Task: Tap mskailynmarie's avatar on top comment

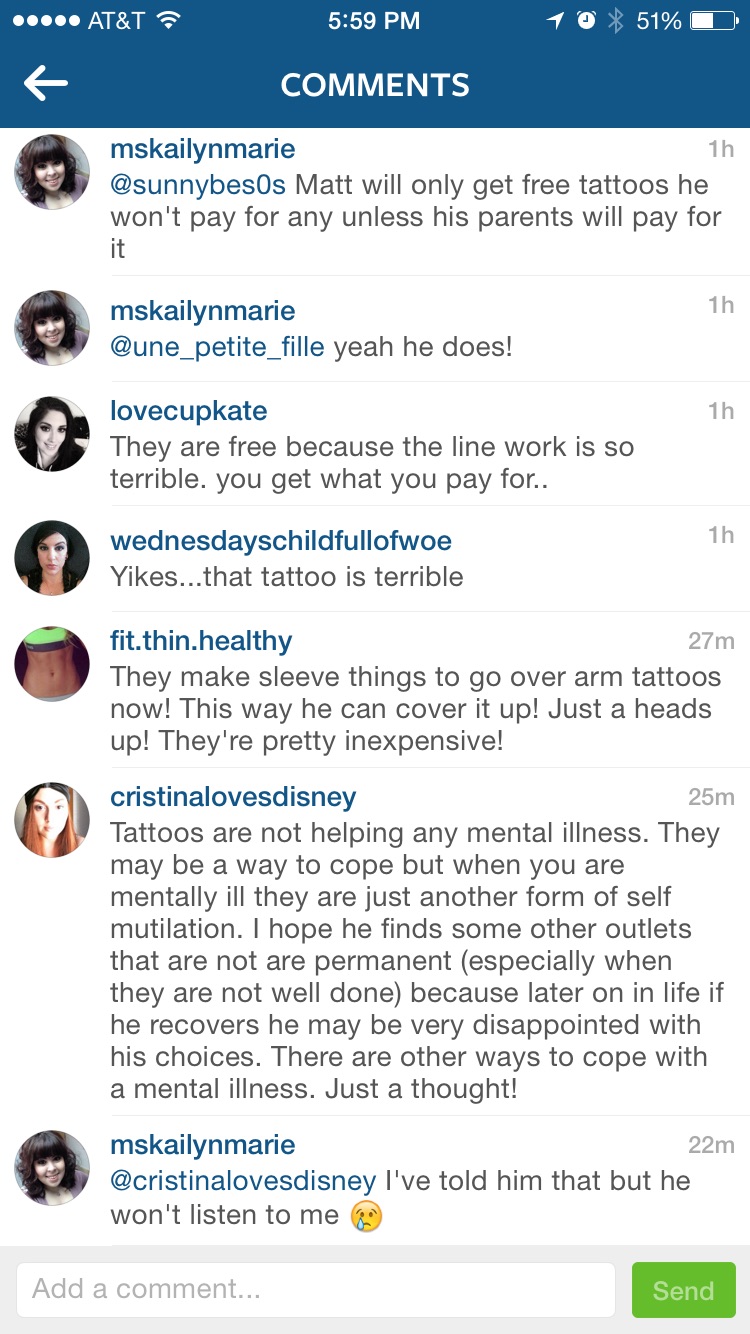Action: pos(52,172)
